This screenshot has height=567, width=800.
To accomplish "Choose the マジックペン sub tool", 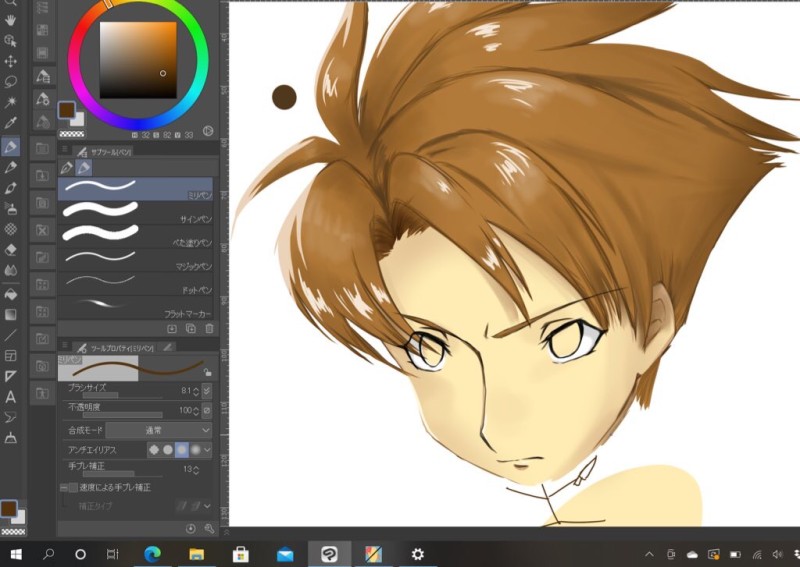I will [x=135, y=259].
